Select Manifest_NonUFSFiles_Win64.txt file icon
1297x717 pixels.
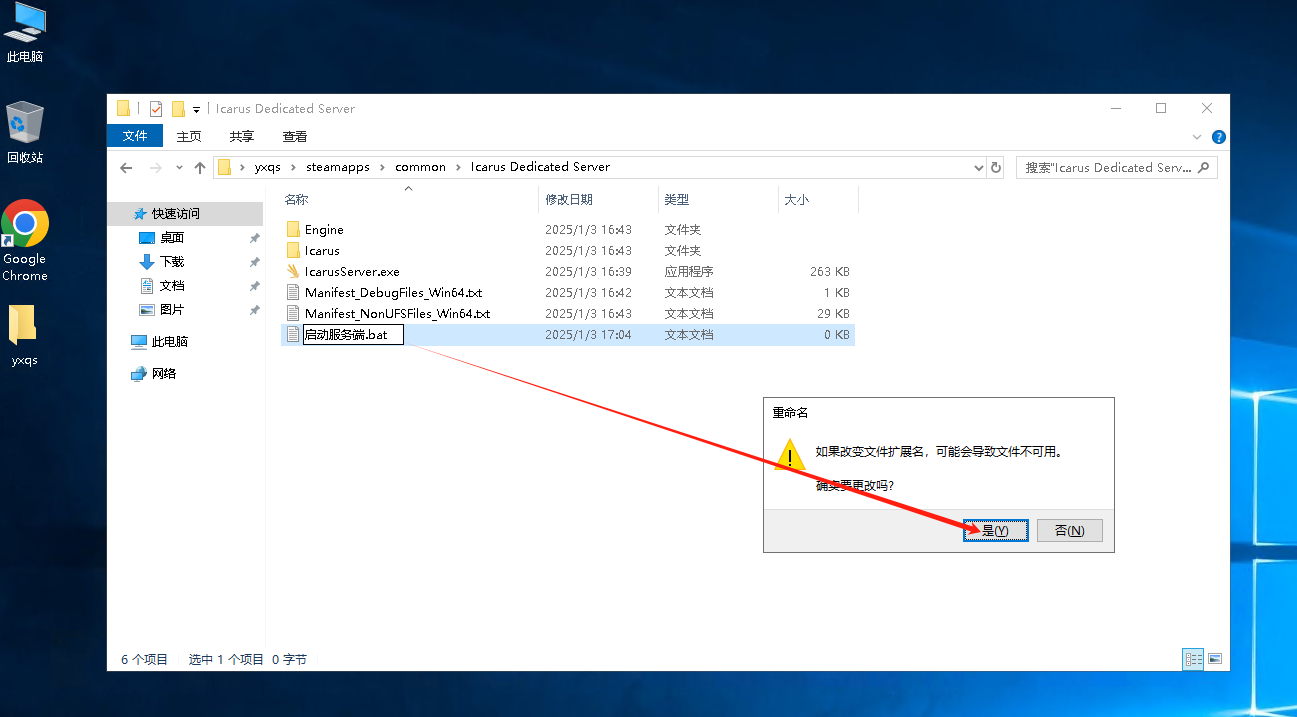tap(293, 314)
